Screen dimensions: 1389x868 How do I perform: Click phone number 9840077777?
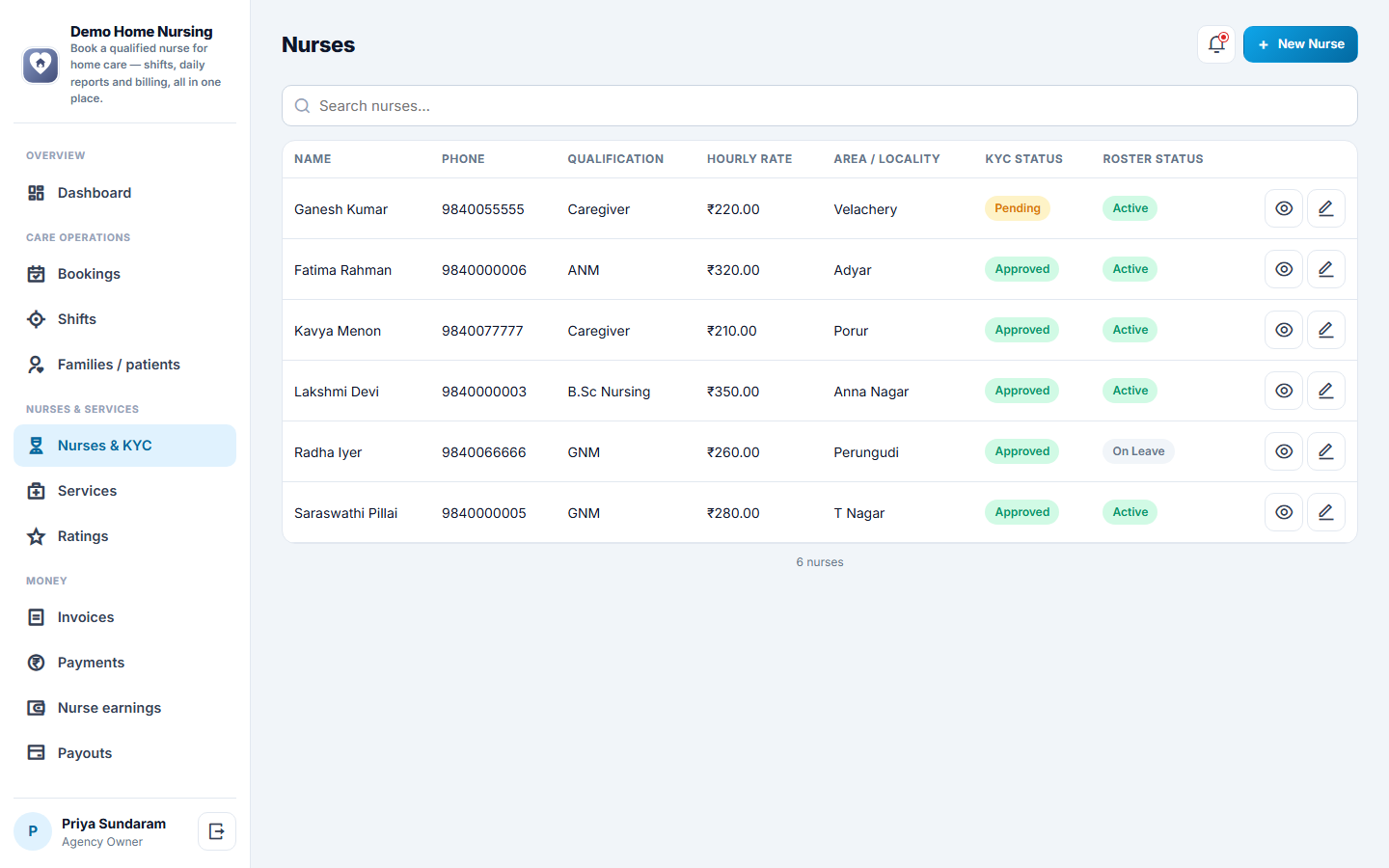pos(482,331)
